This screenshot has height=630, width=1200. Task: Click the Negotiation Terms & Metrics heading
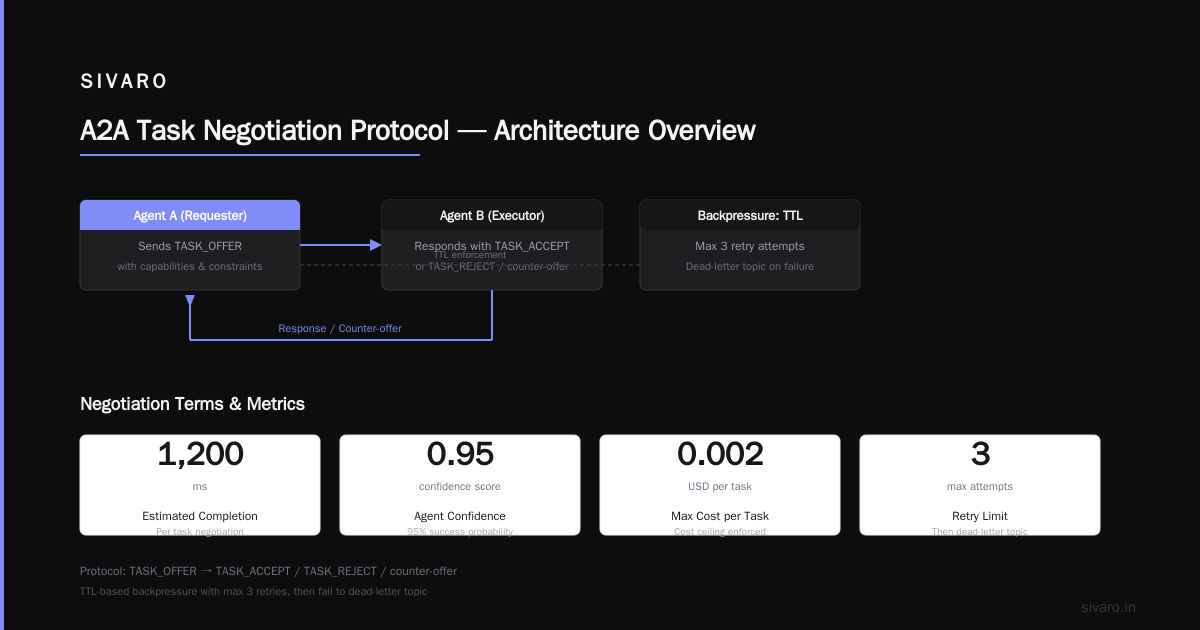tap(192, 404)
